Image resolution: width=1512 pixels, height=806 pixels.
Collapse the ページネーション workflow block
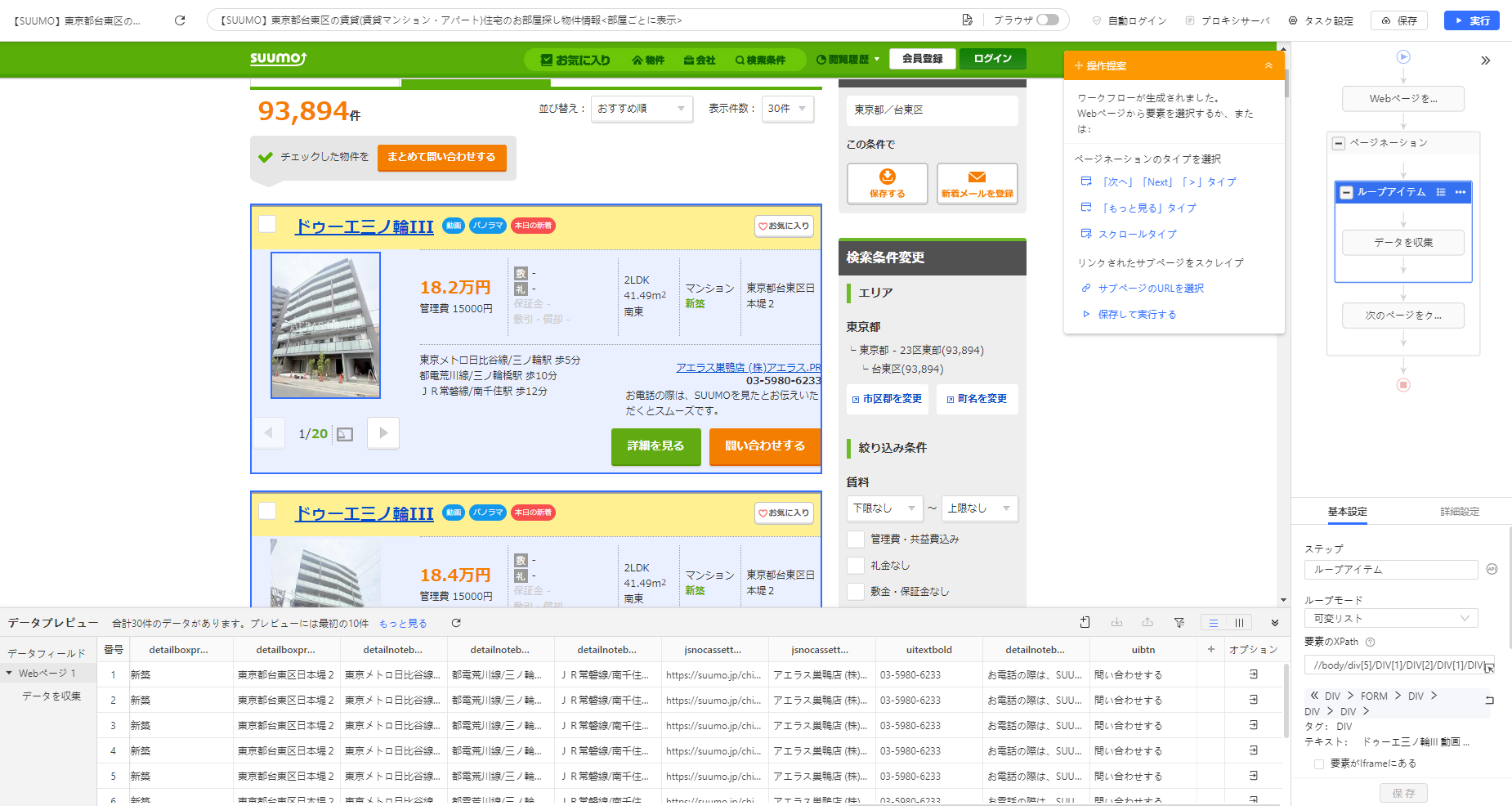click(x=1339, y=143)
